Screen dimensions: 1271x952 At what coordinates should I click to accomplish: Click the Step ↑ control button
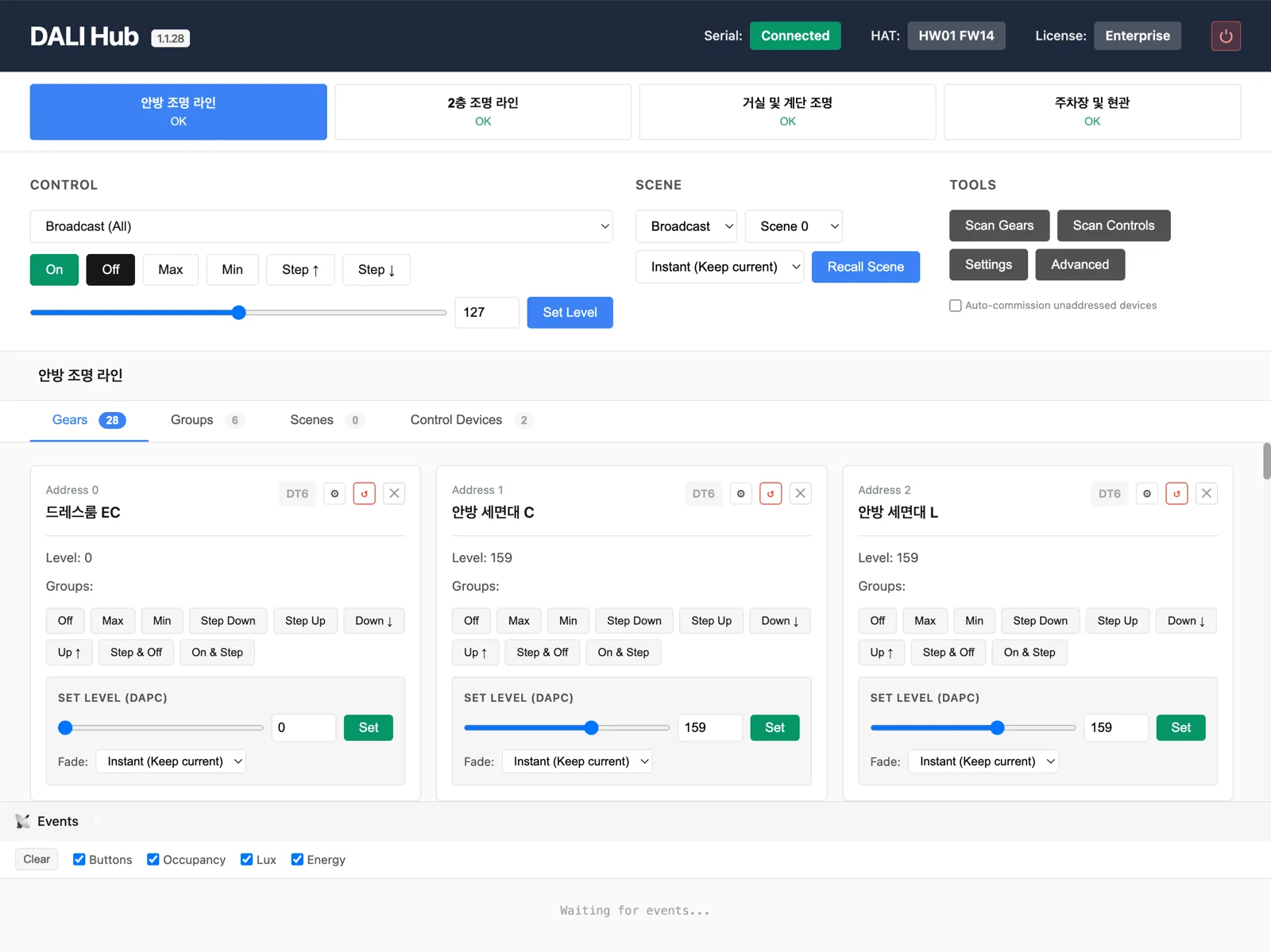(300, 269)
